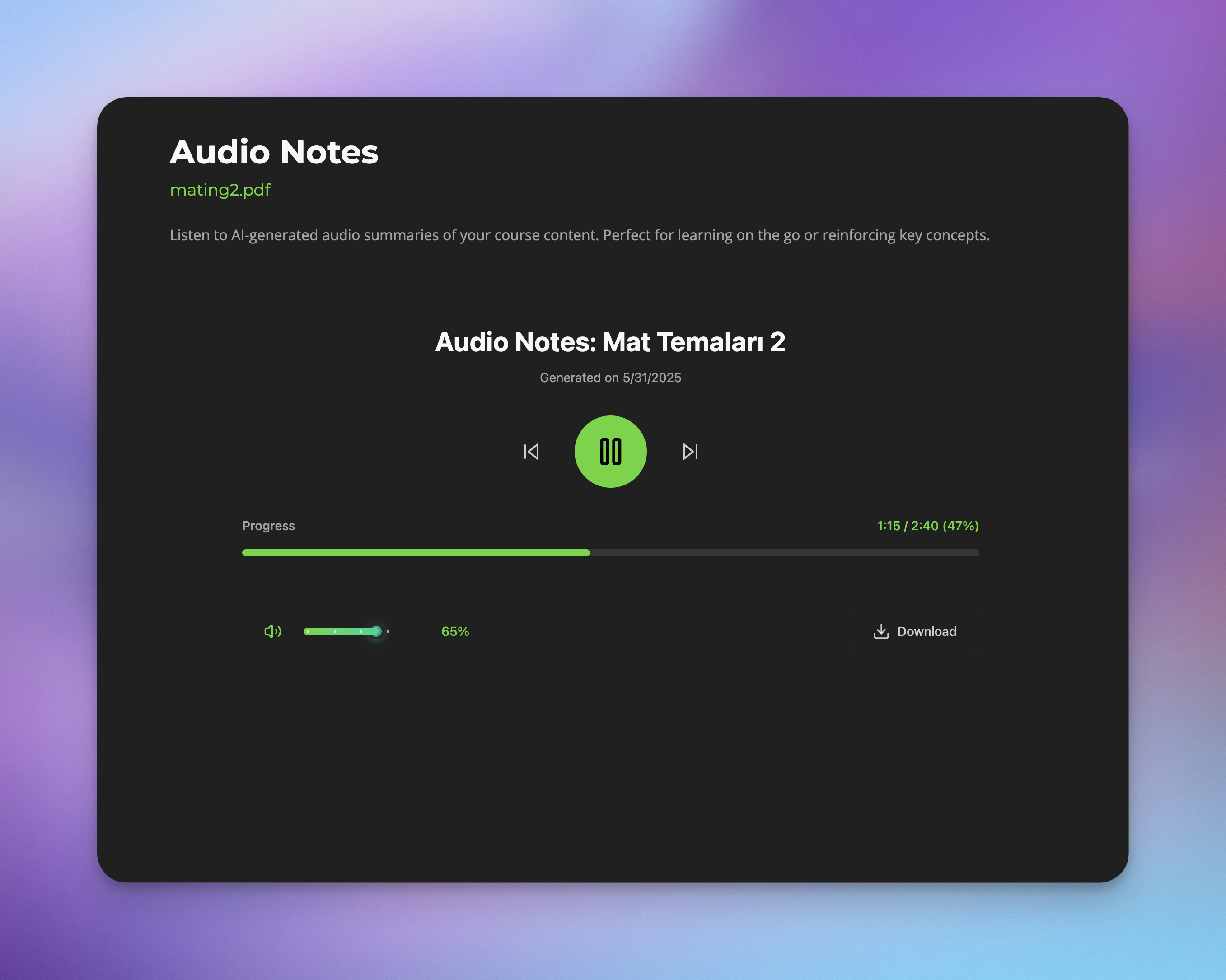Image resolution: width=1226 pixels, height=980 pixels.
Task: Click the AI-generated audio summaries description text
Action: coord(580,235)
